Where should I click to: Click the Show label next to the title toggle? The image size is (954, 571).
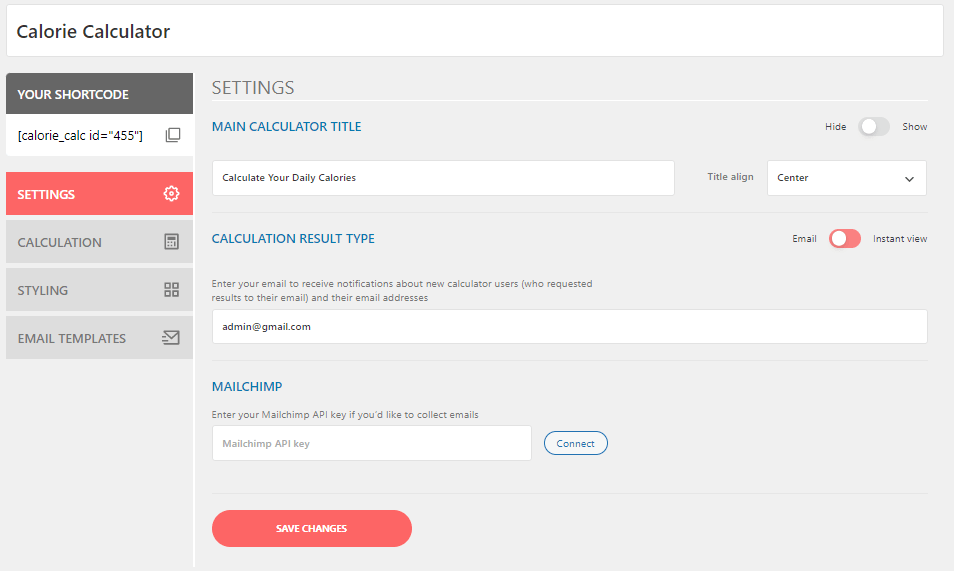(914, 127)
